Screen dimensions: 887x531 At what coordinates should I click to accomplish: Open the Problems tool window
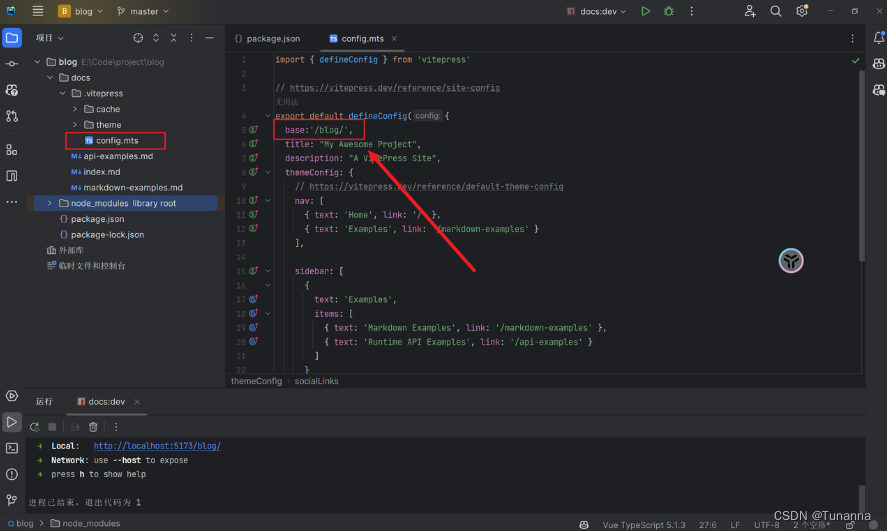pos(11,474)
